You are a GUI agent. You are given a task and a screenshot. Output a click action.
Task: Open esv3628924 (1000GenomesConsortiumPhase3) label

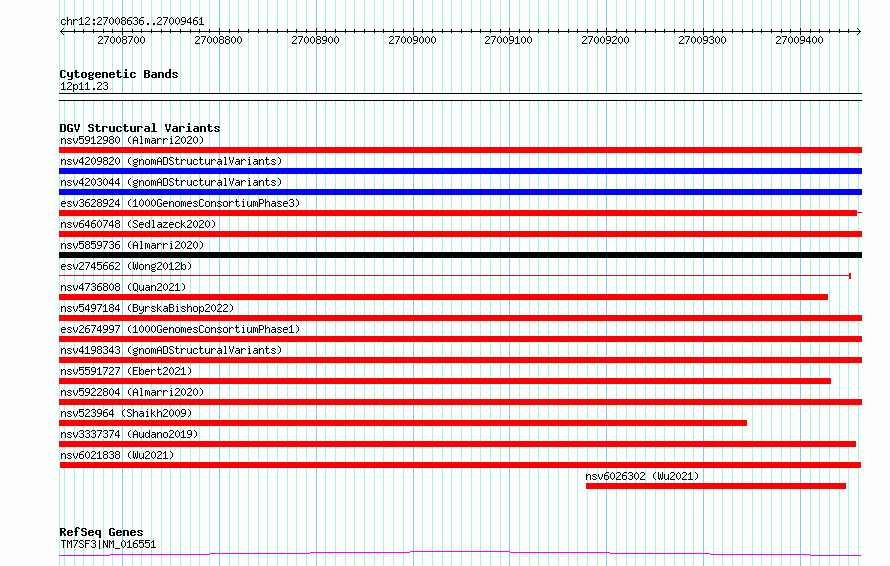click(x=180, y=203)
